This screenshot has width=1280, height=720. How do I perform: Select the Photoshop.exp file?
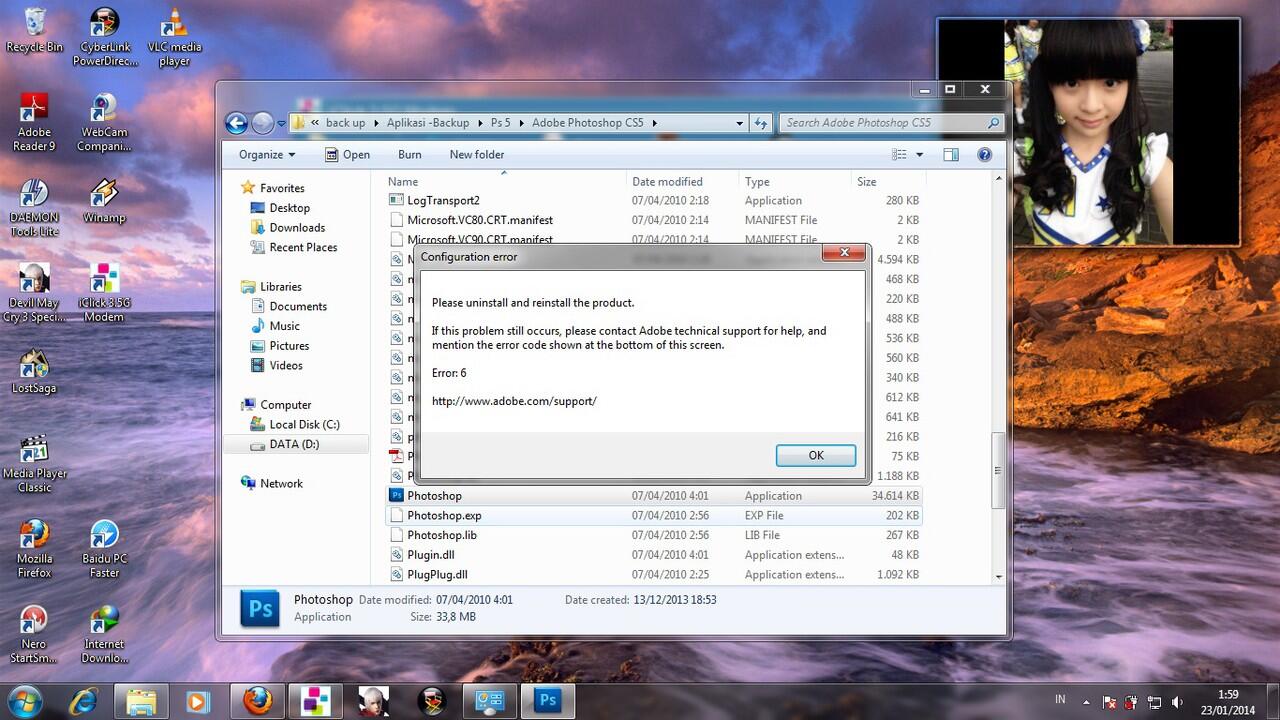pyautogui.click(x=653, y=516)
